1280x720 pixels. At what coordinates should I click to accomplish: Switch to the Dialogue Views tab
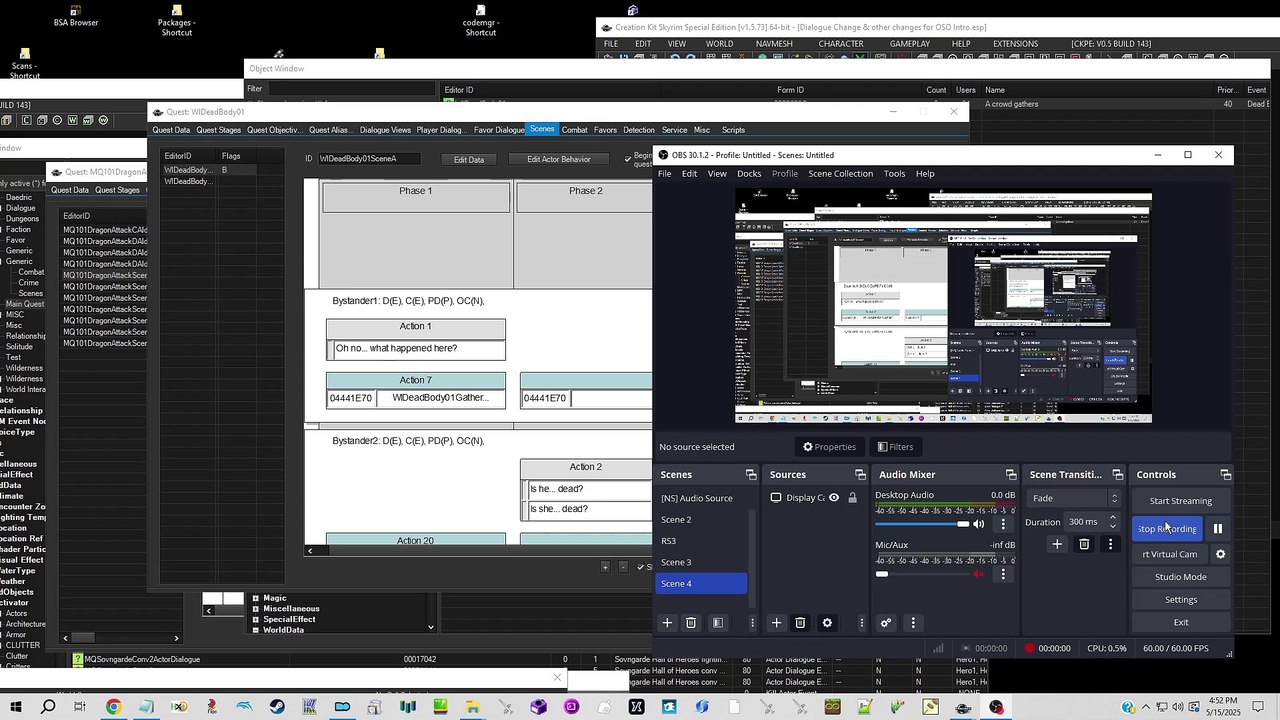(385, 130)
